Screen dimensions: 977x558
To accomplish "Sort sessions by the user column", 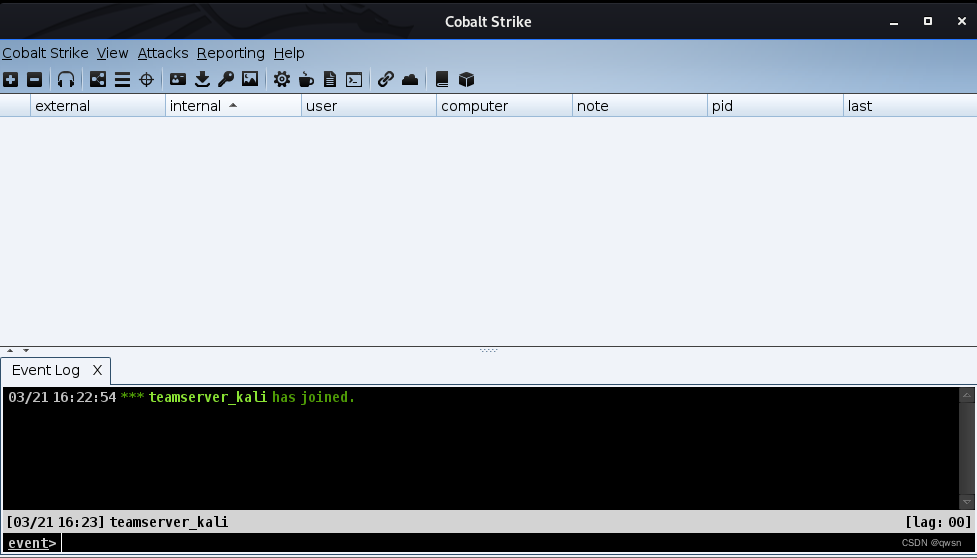I will point(369,106).
